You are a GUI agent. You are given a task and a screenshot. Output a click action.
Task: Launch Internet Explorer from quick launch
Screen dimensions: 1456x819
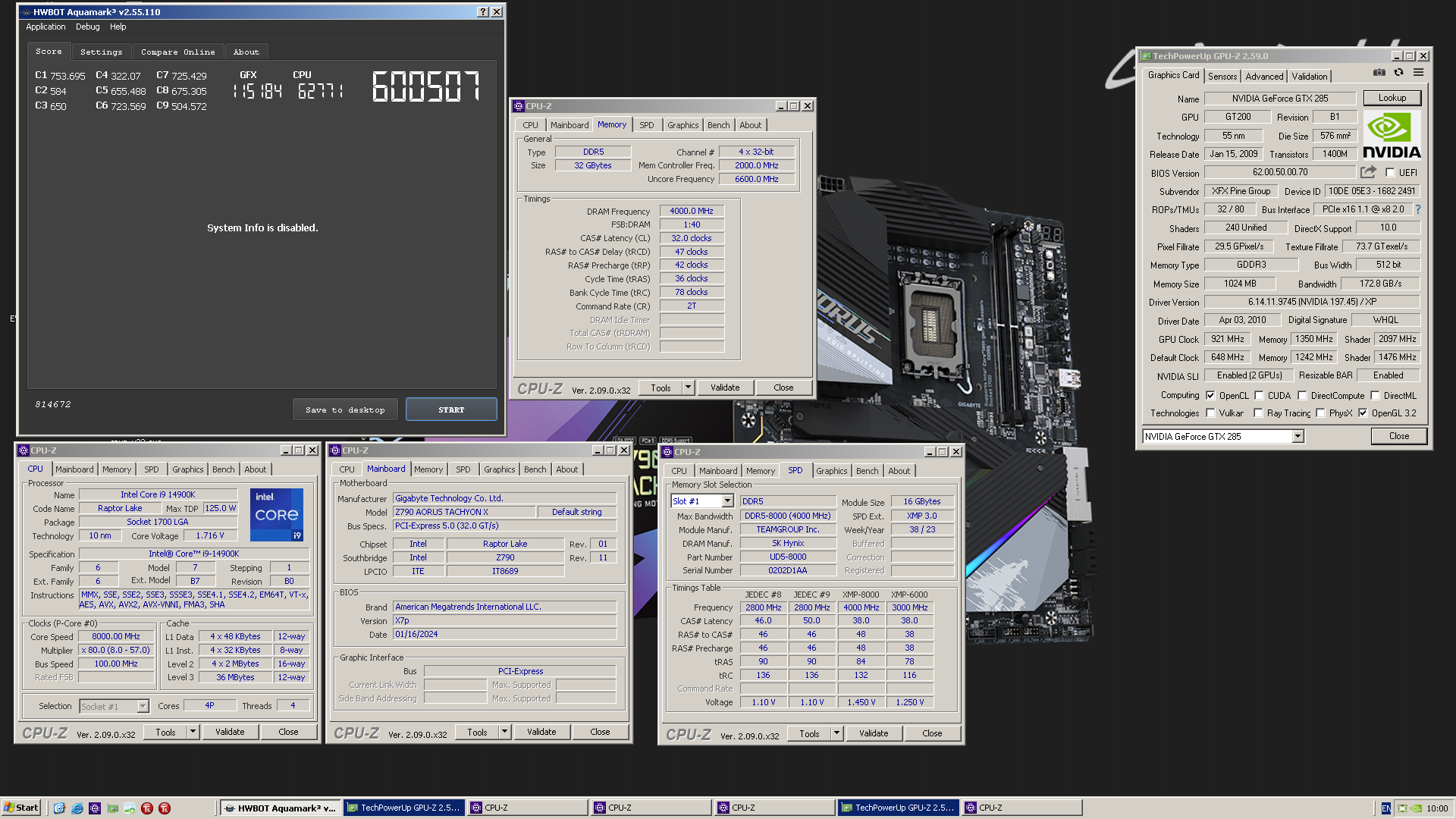click(x=77, y=808)
